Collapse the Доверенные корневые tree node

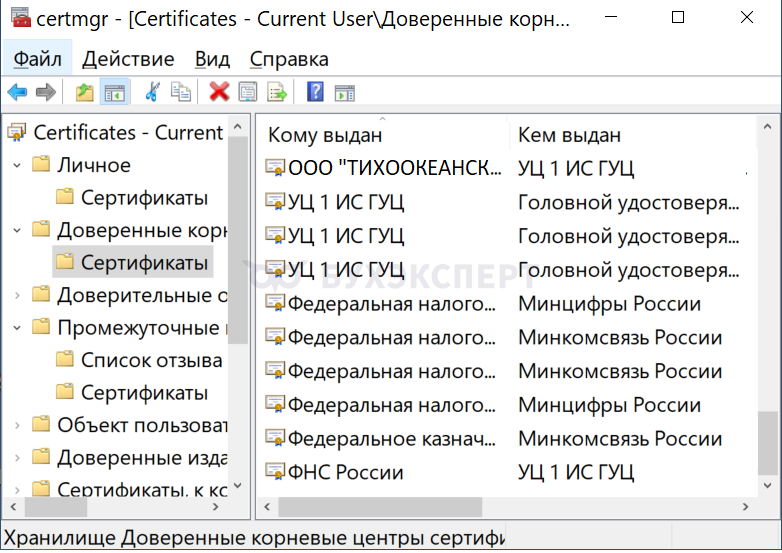pos(17,230)
